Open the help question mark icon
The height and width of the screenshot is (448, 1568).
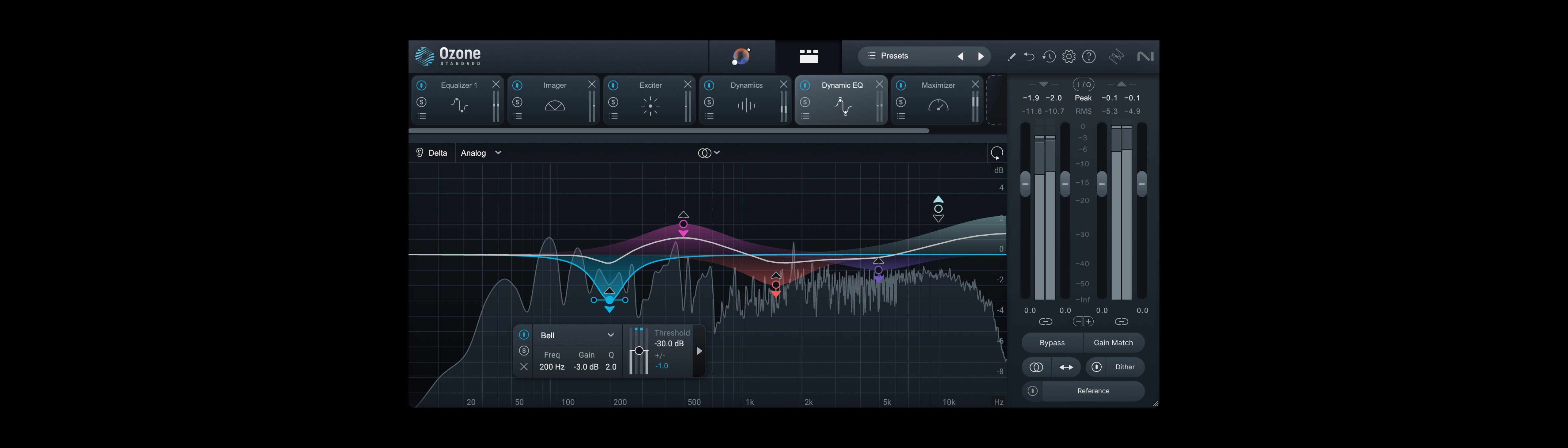tap(1089, 57)
